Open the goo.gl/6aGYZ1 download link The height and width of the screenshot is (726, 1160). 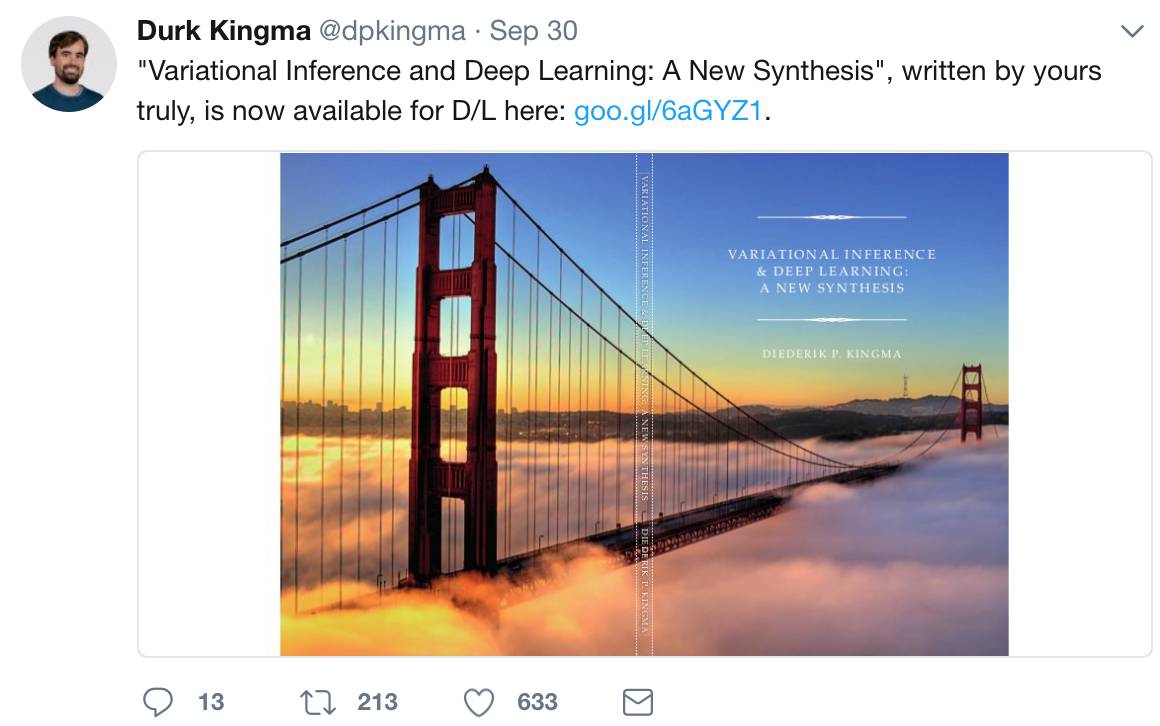[x=668, y=111]
